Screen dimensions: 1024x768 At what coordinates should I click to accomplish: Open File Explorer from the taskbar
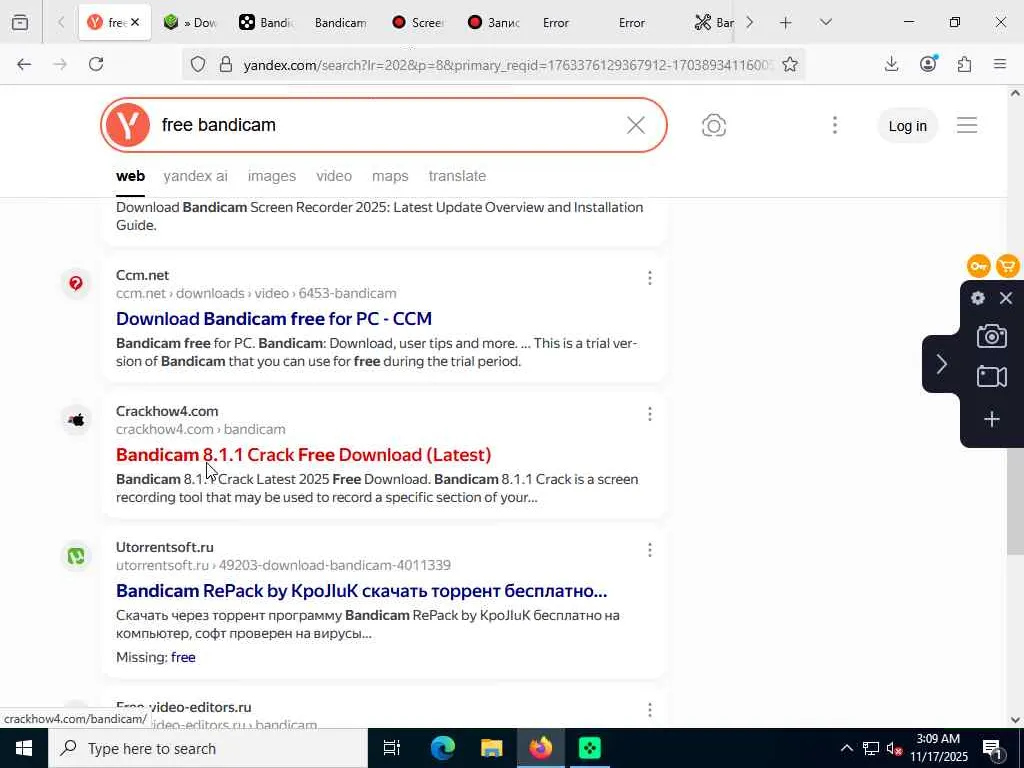pos(491,748)
